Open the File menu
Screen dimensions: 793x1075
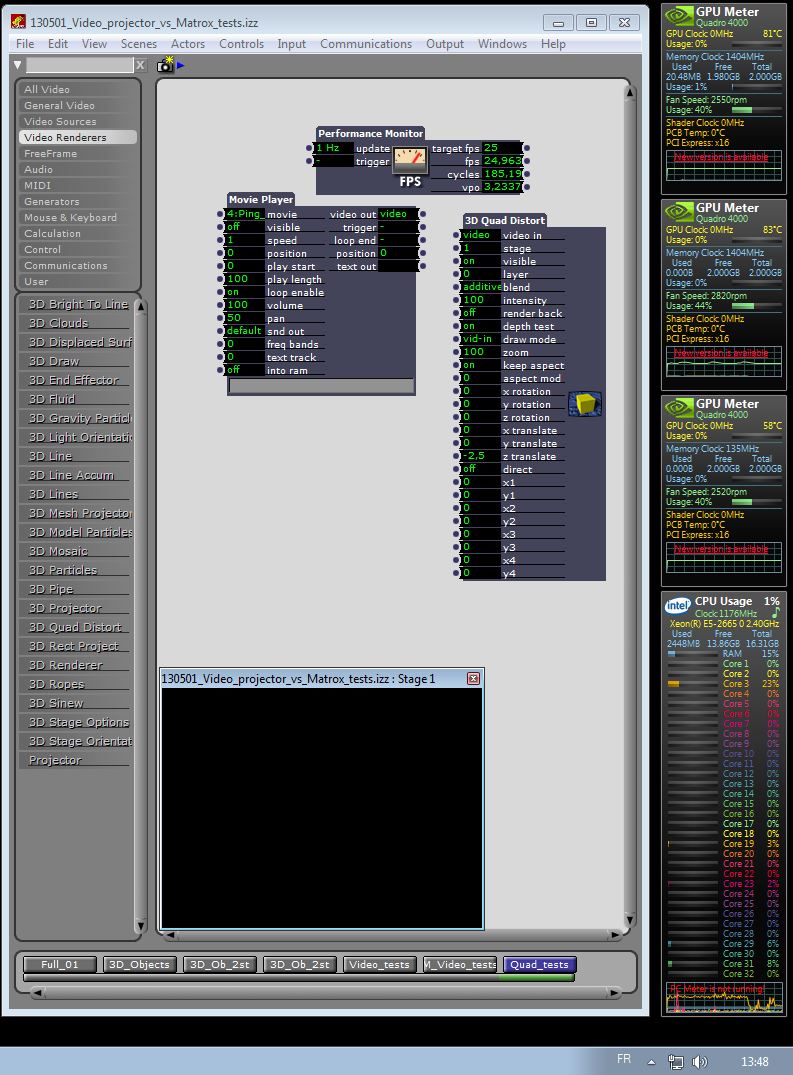[25, 44]
